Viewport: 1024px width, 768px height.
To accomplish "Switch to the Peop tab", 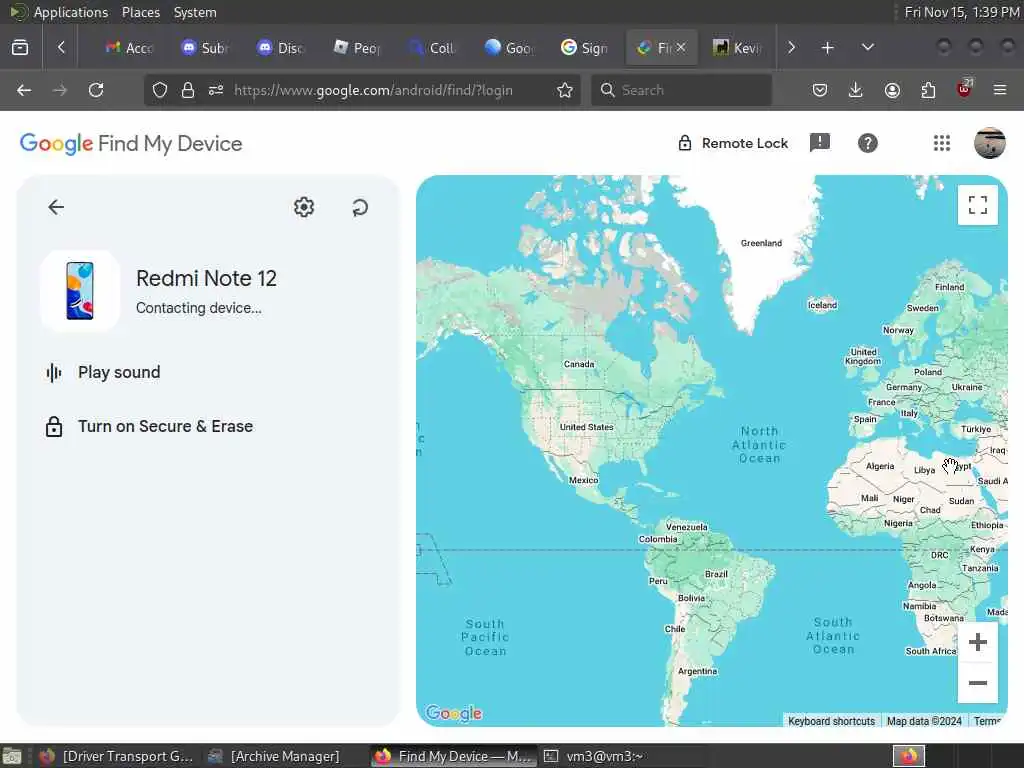I will (357, 48).
